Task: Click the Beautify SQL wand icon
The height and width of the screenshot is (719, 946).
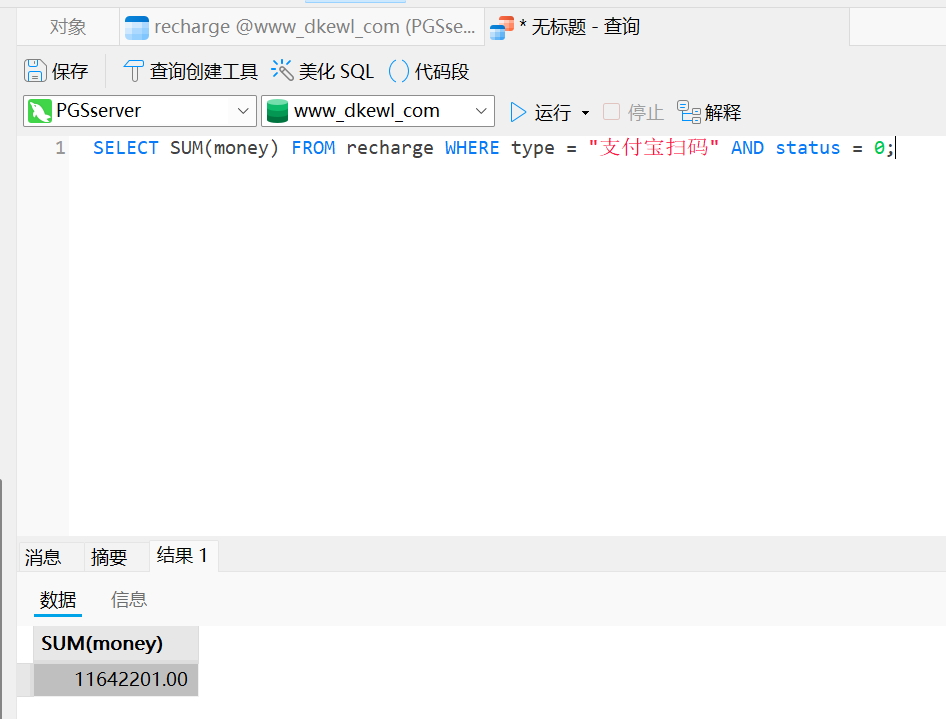Action: point(282,70)
